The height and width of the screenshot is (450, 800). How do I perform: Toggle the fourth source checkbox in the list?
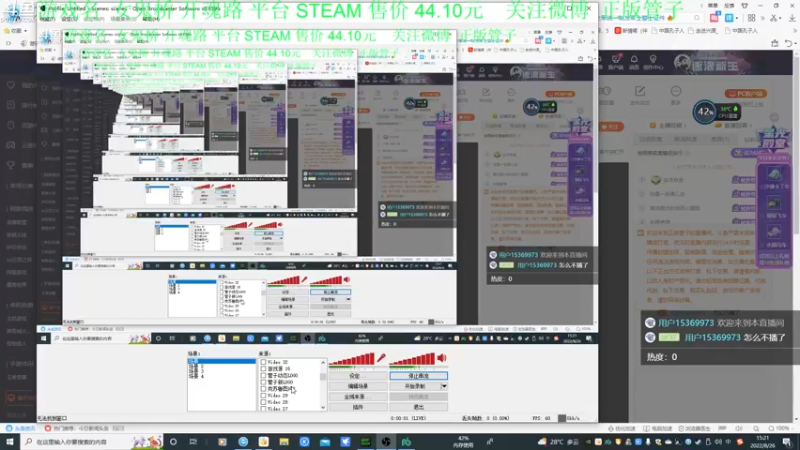click(x=263, y=382)
